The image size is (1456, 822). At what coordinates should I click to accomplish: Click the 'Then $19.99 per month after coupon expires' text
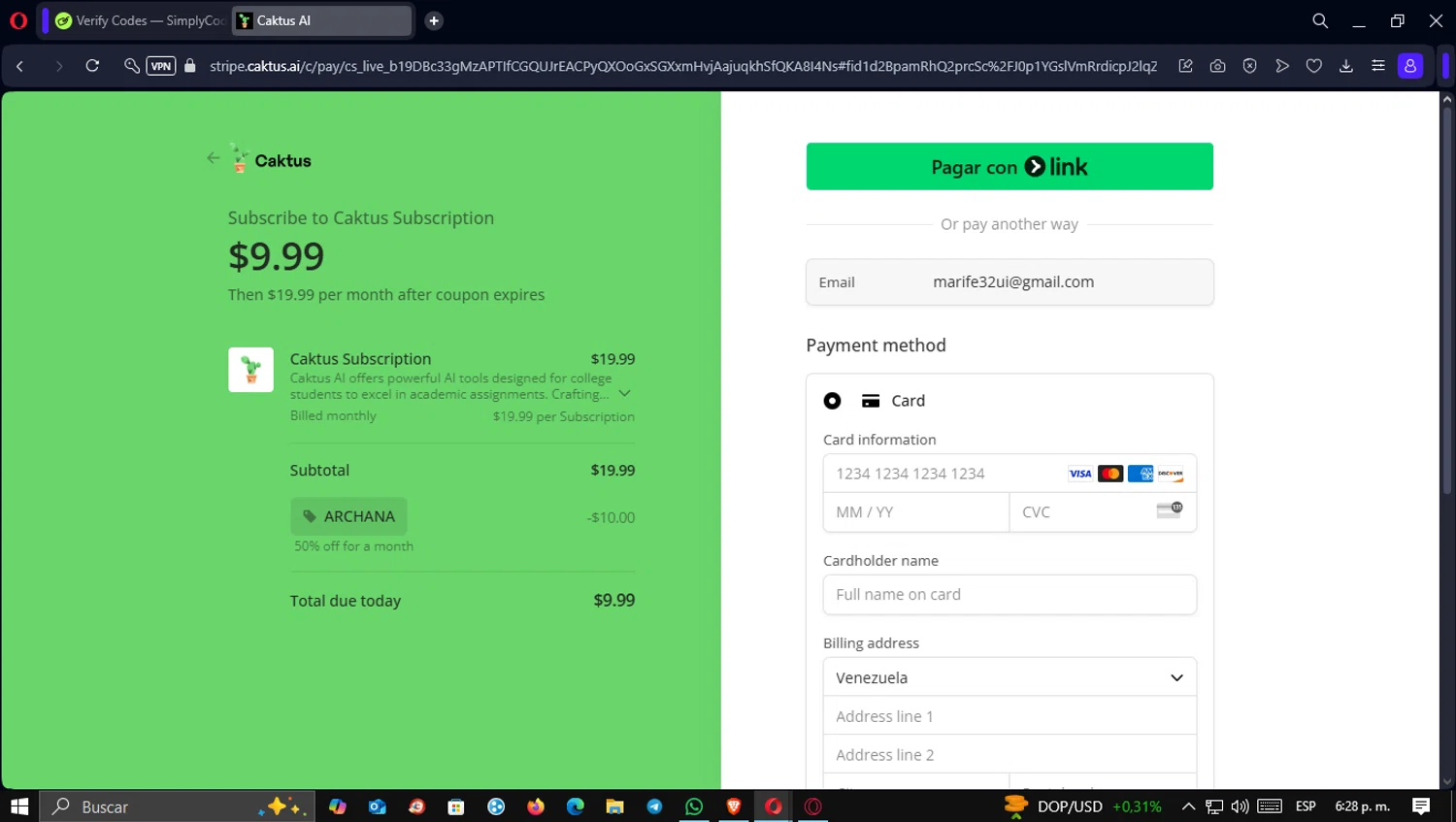pyautogui.click(x=386, y=295)
